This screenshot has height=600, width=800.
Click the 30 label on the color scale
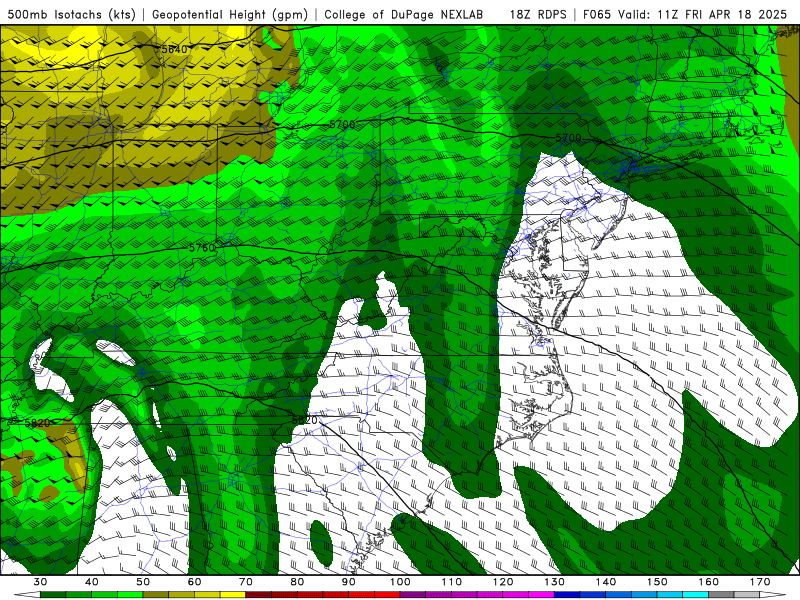click(40, 582)
